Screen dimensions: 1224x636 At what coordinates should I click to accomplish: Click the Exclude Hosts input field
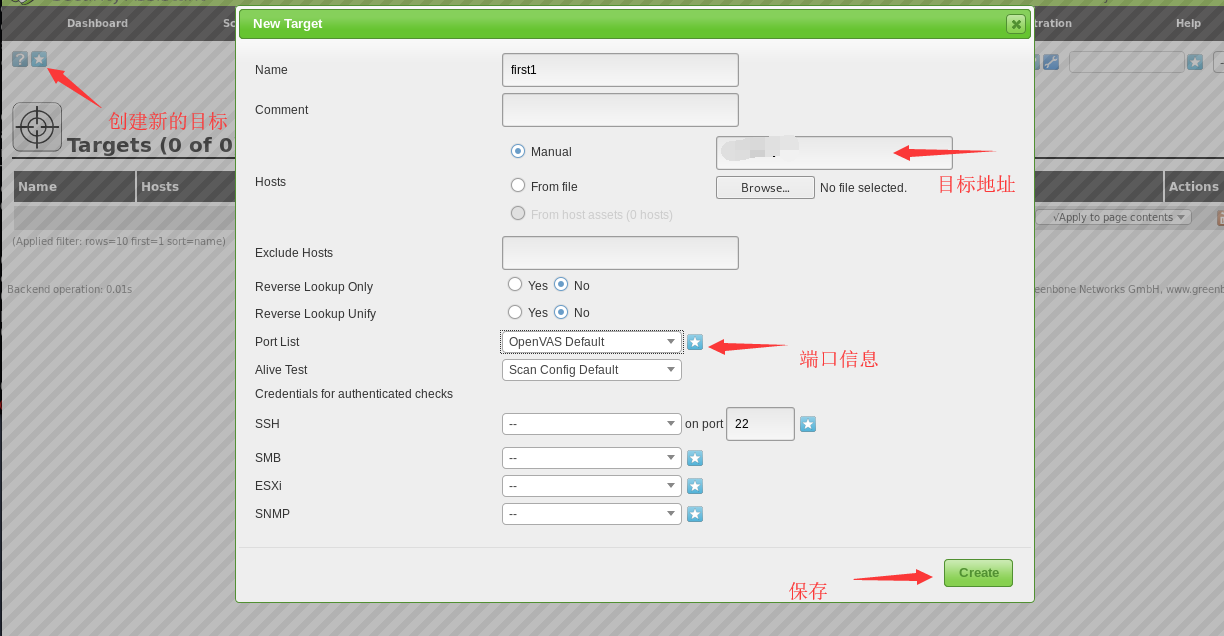click(620, 253)
